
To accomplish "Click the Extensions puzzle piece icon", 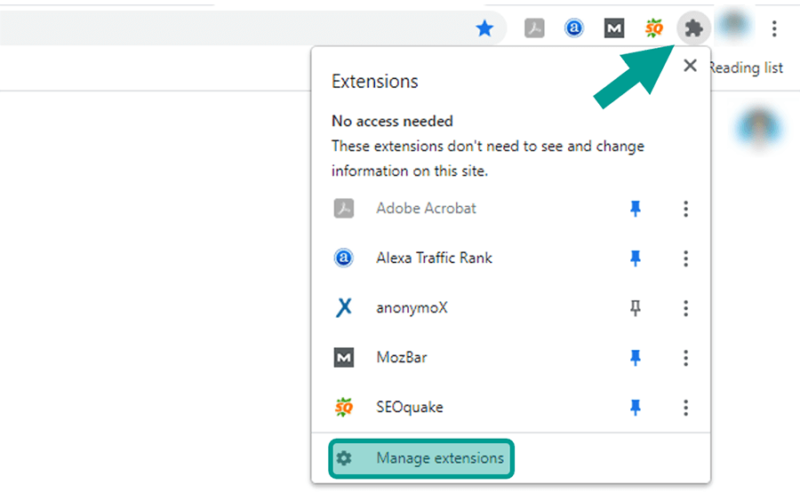I will 693,28.
